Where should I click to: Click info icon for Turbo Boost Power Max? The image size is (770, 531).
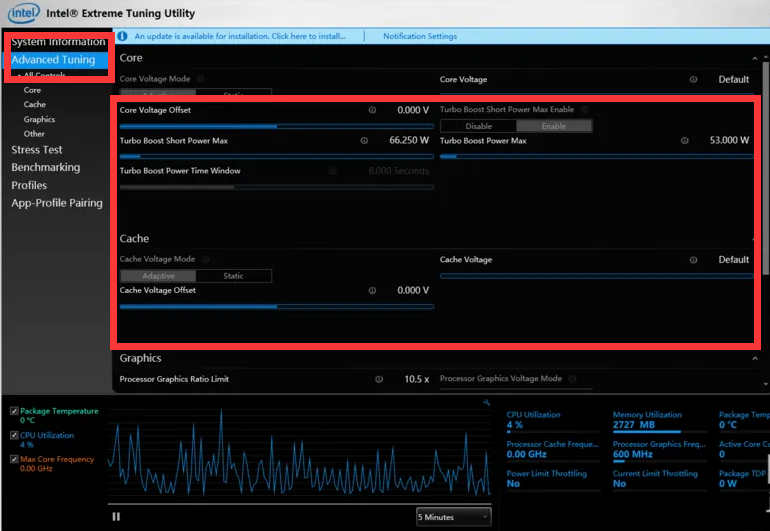pos(684,140)
